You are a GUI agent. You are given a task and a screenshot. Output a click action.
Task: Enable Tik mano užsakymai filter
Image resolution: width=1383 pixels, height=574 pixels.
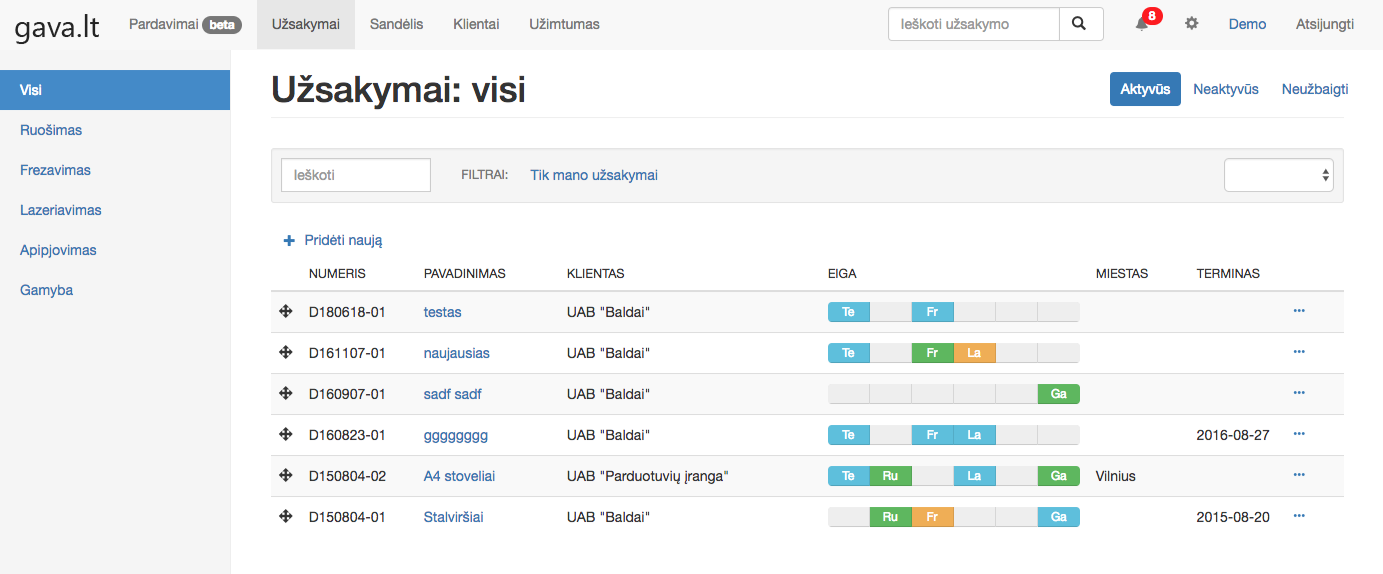pyautogui.click(x=593, y=175)
